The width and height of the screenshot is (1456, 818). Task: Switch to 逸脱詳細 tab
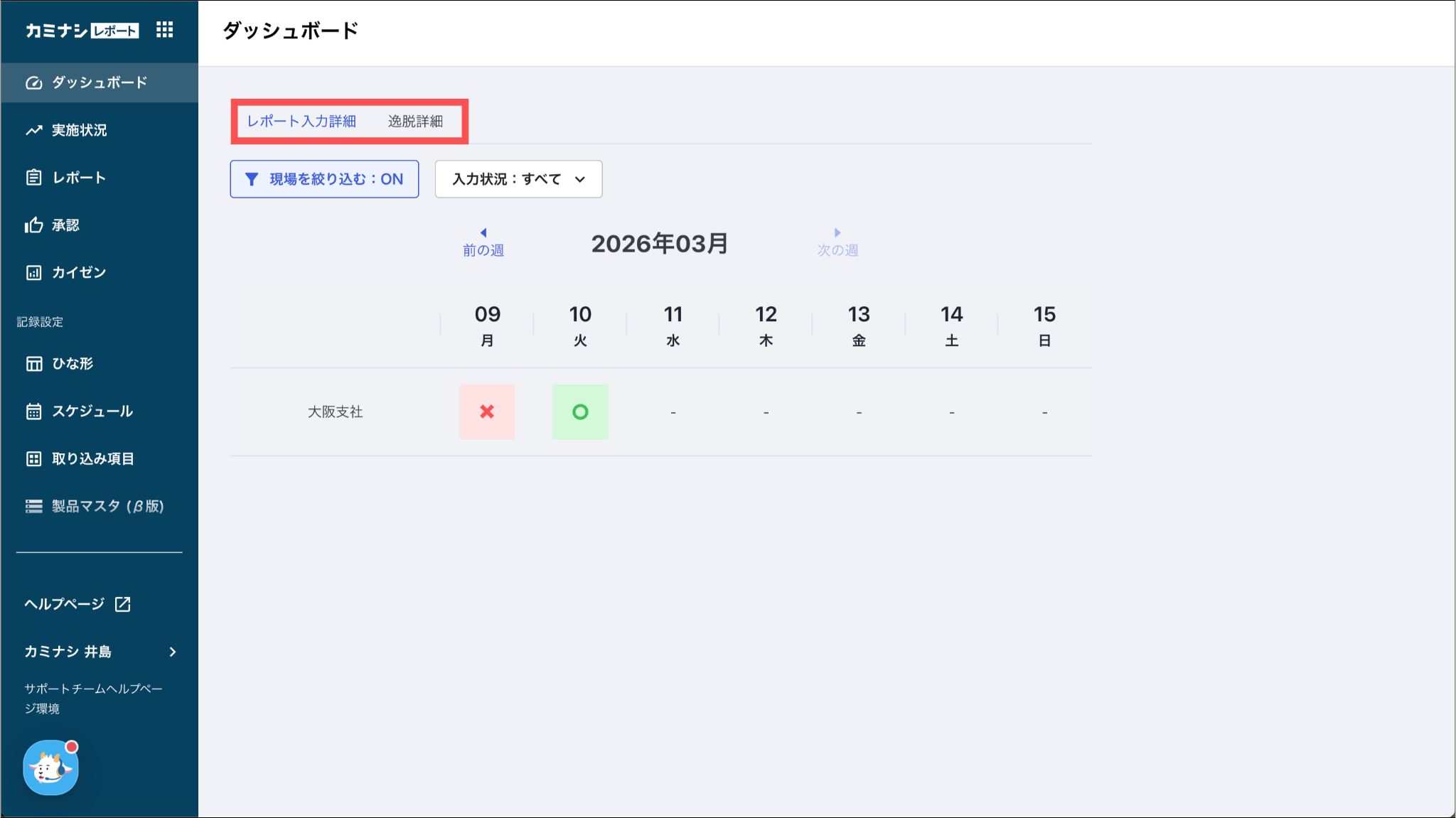pos(415,122)
